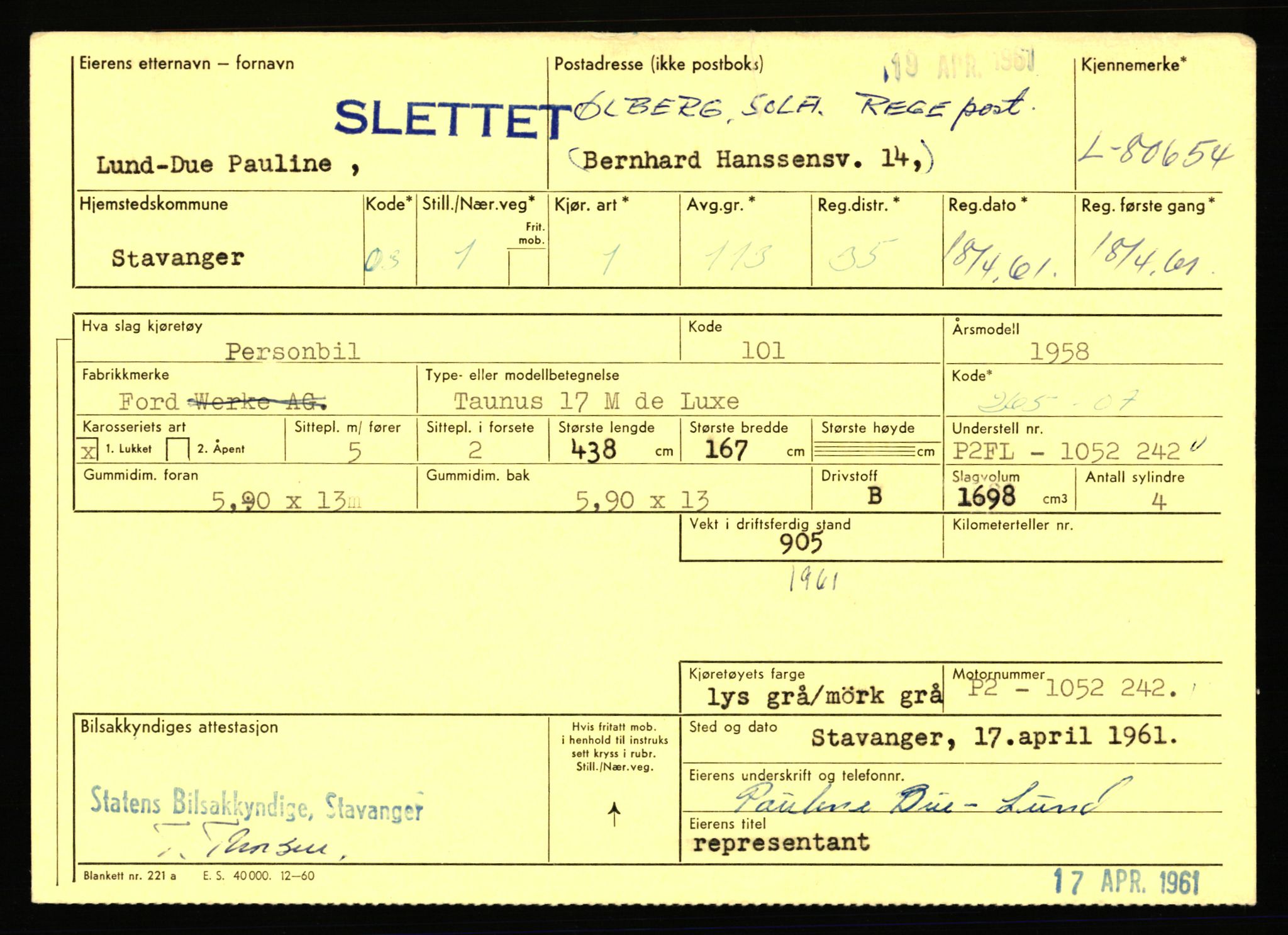This screenshot has width=1288, height=935.
Task: Select the weight value '905'
Action: coord(801,543)
